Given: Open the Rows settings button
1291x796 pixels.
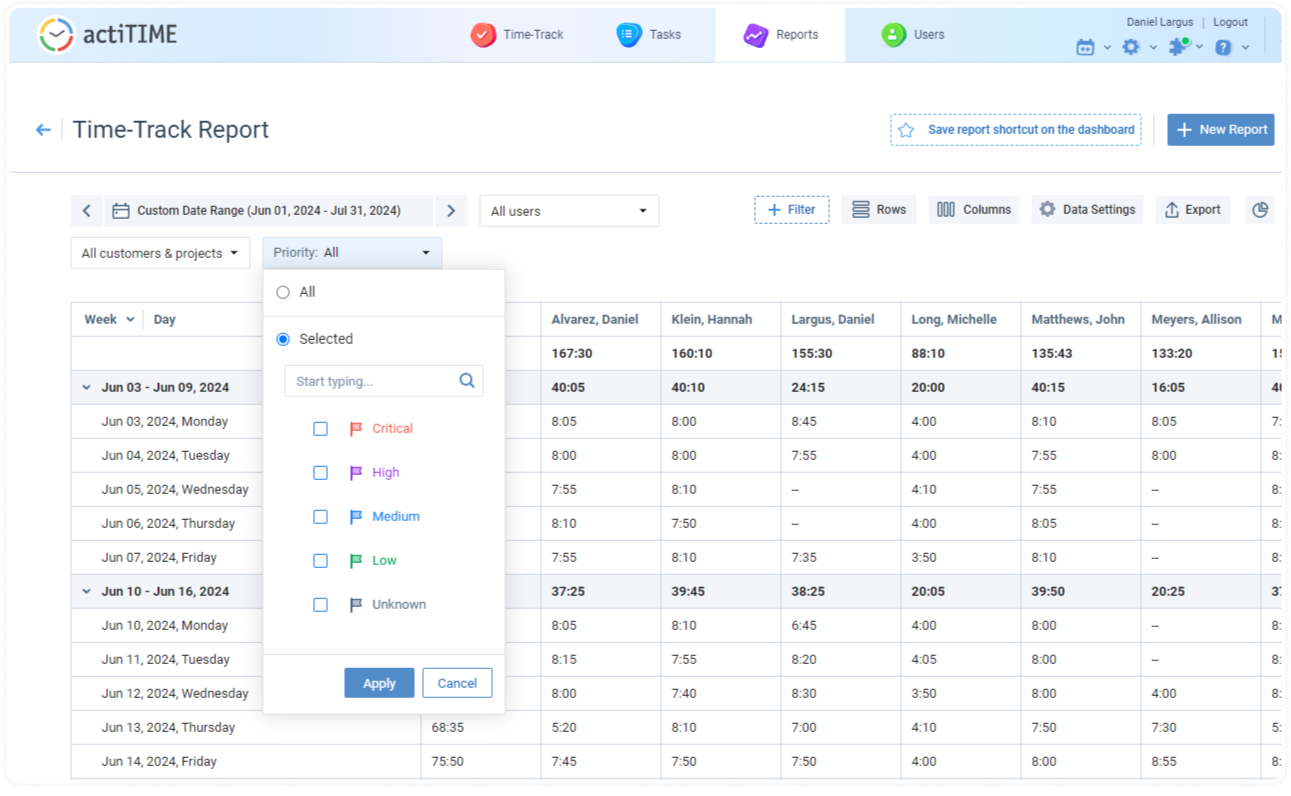Looking at the screenshot, I should click(879, 210).
